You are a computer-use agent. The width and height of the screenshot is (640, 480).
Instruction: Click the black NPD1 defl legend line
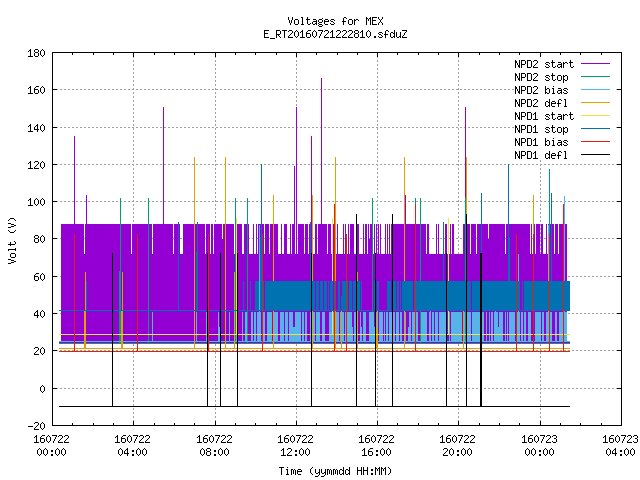click(x=595, y=155)
